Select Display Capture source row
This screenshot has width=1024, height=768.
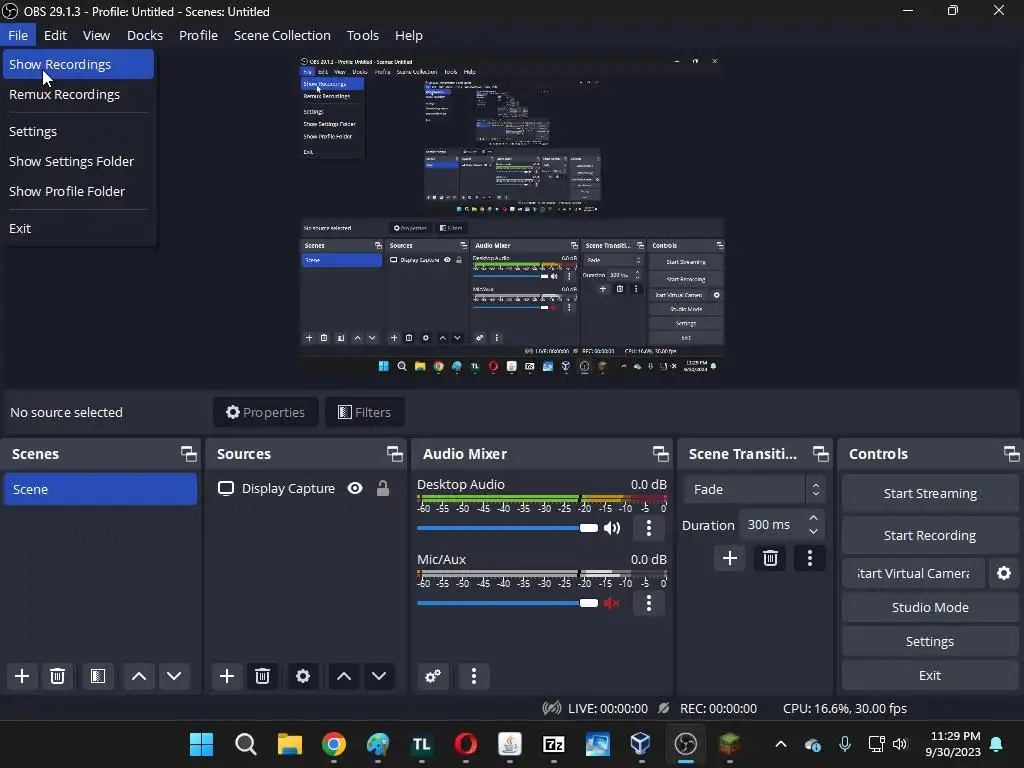(x=306, y=488)
